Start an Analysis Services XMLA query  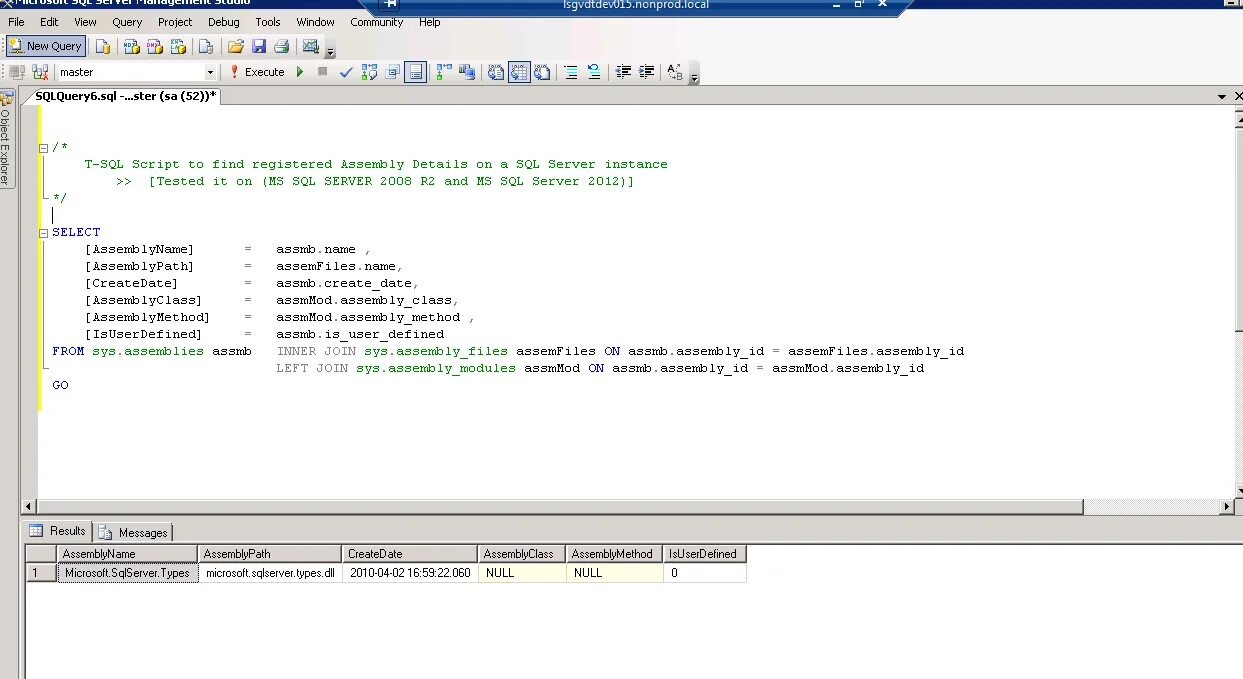click(x=179, y=46)
